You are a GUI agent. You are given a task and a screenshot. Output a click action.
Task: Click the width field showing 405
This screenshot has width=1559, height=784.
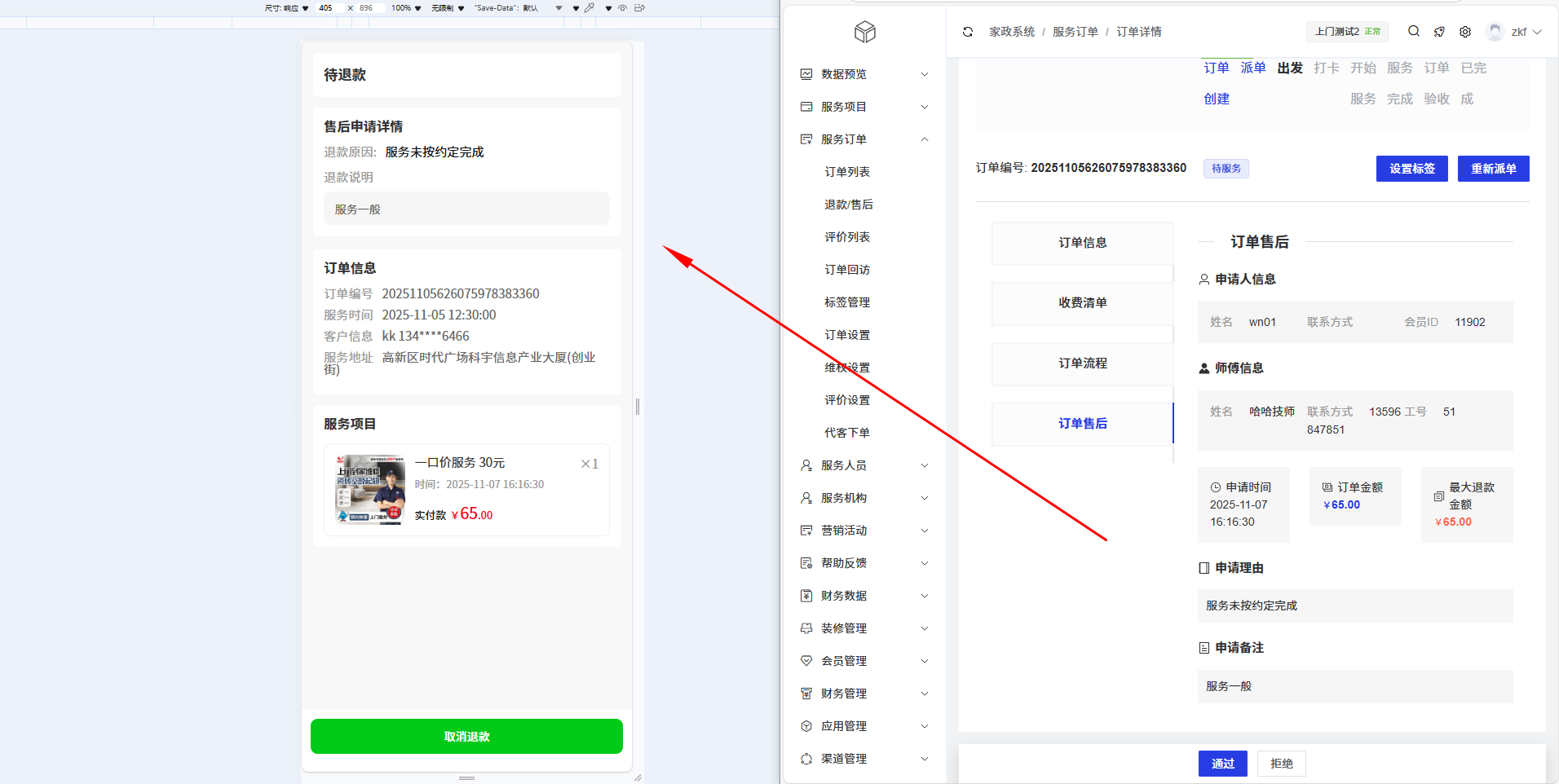[x=329, y=8]
